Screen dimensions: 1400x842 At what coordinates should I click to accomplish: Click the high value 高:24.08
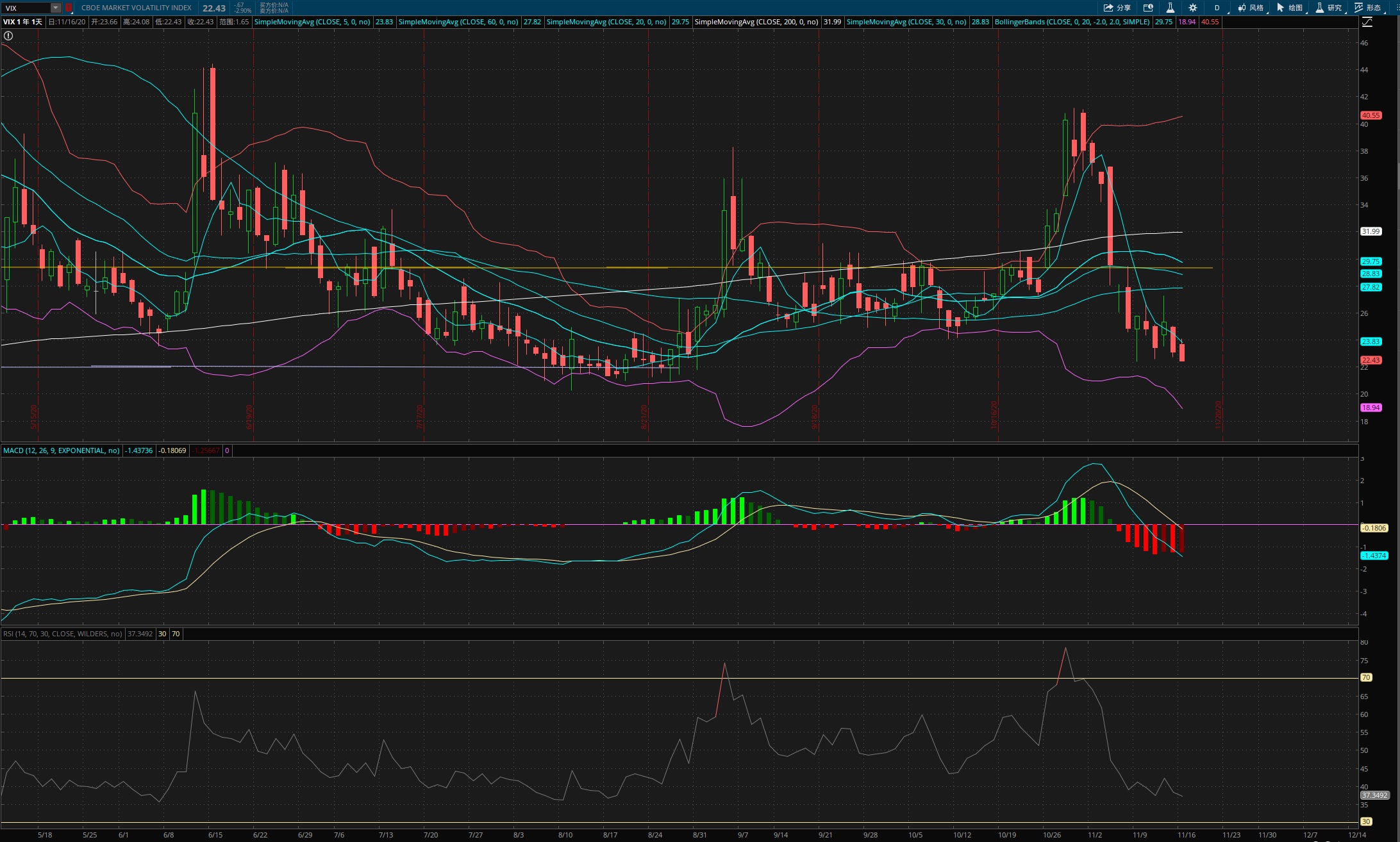coord(136,22)
